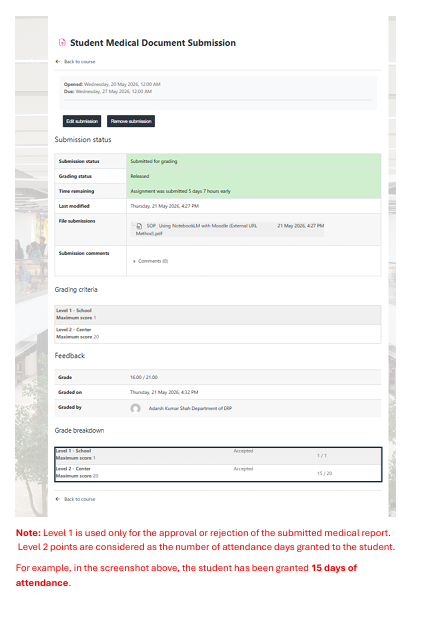Image resolution: width=434 pixels, height=625 pixels.
Task: Open the submitted SOP NotebookLM PDF file link
Action: pos(196,229)
